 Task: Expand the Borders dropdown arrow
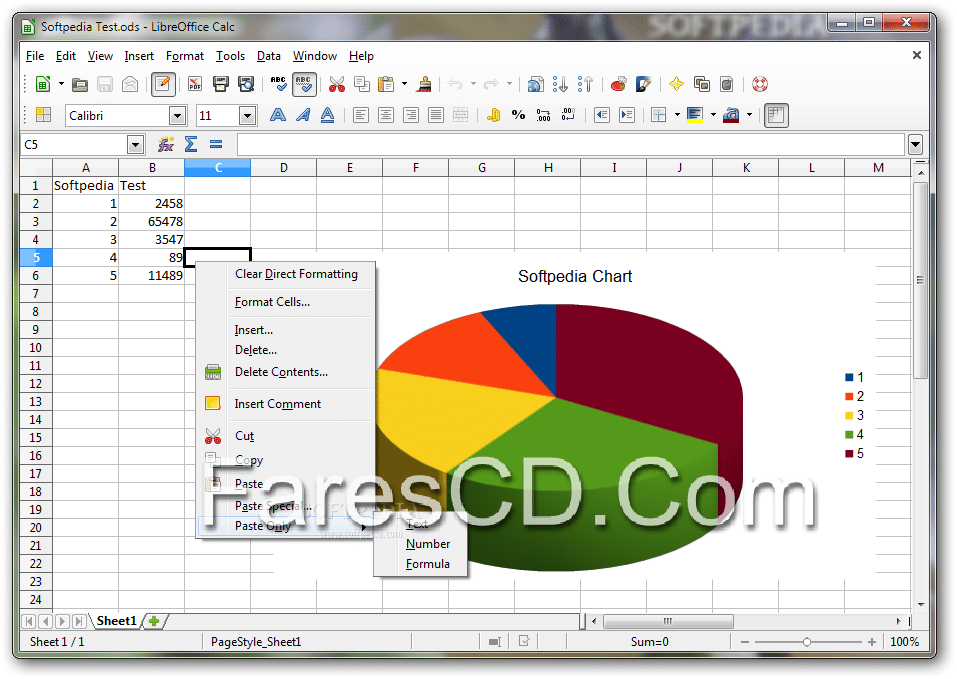point(677,115)
